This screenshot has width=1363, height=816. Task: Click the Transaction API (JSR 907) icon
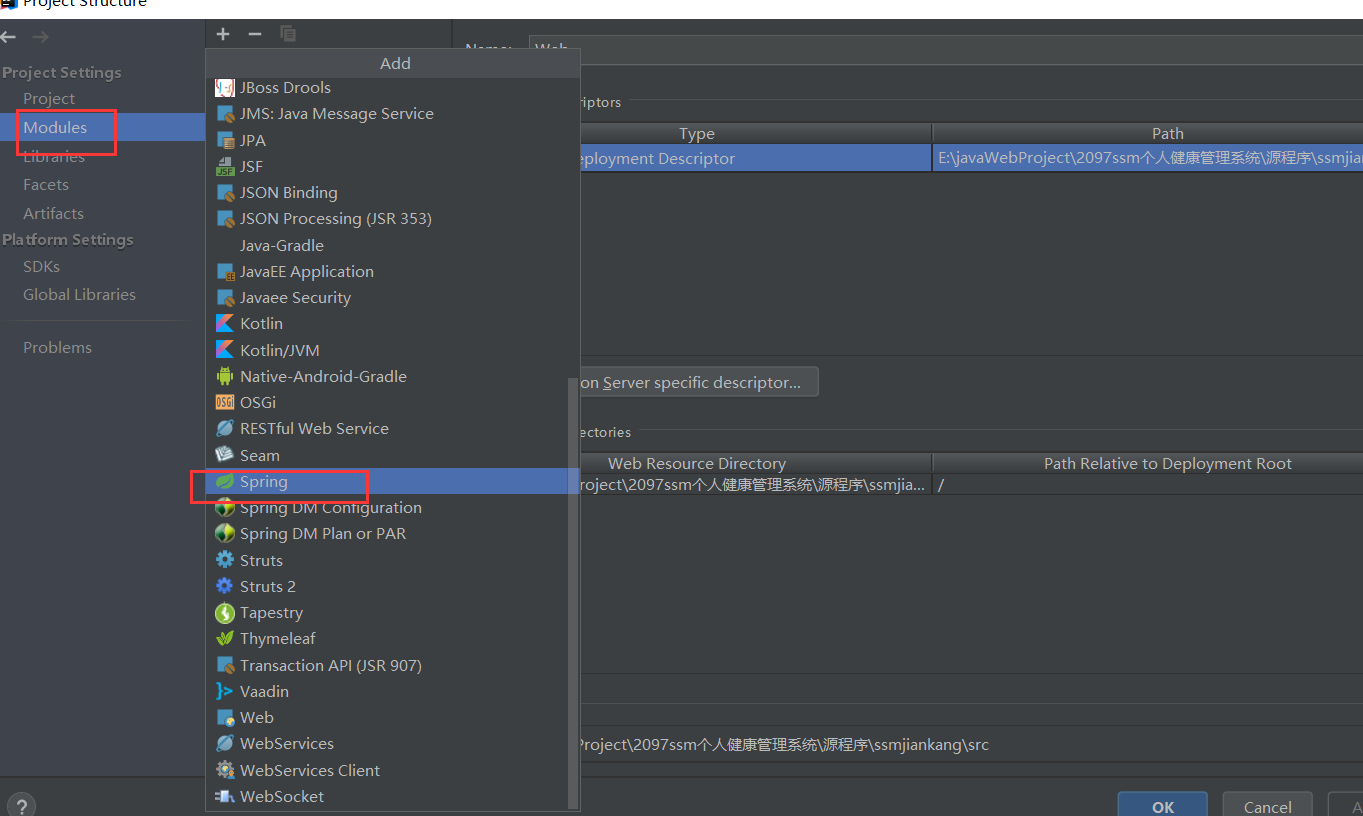point(225,665)
